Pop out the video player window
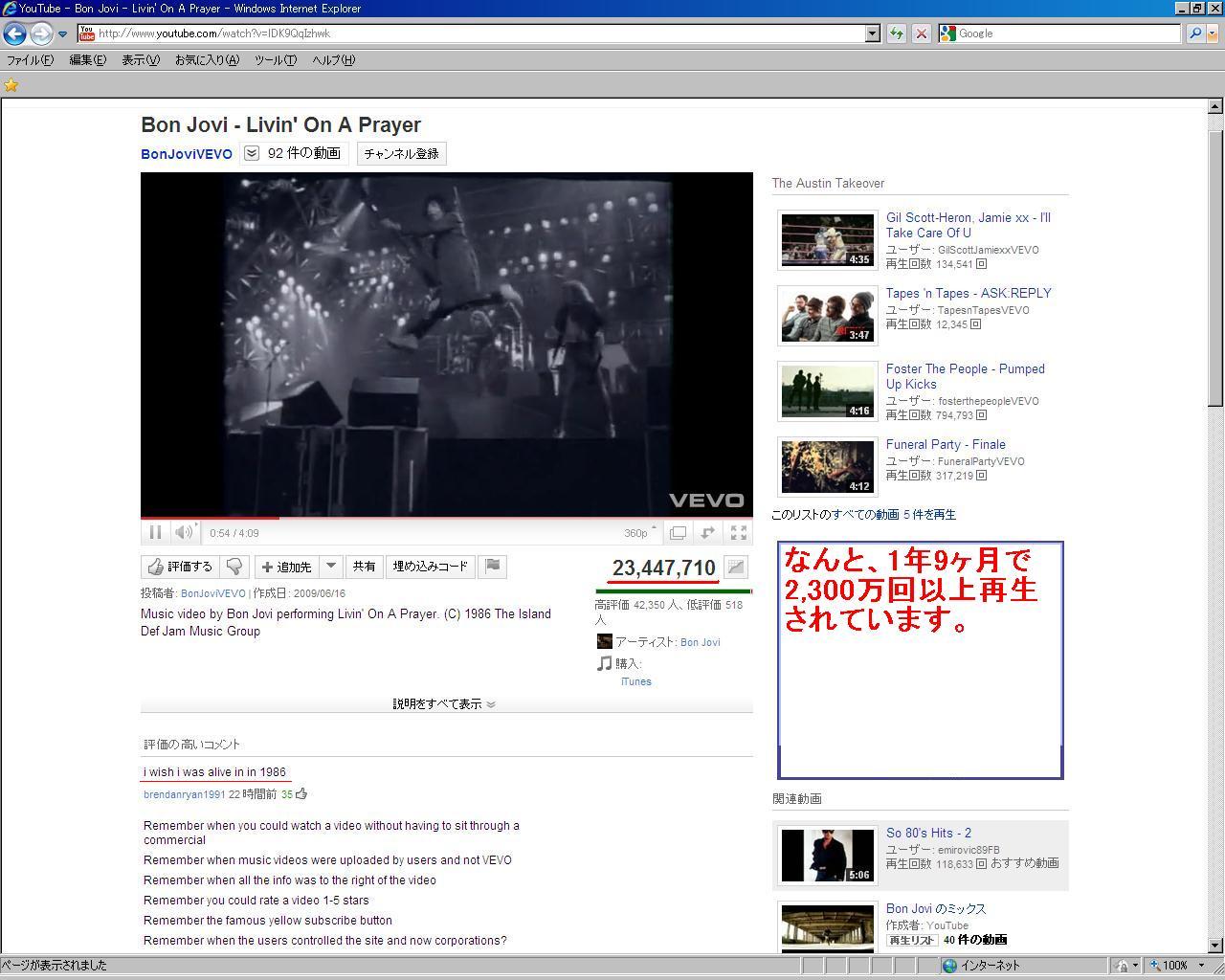This screenshot has height=980, width=1225. 678,532
